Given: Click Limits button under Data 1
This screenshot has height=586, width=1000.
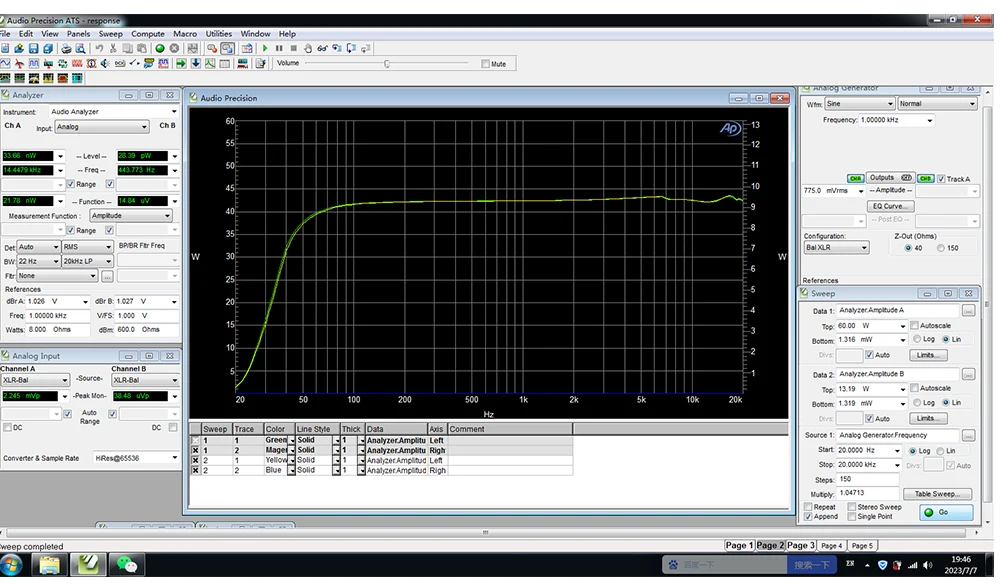Looking at the screenshot, I should [x=928, y=355].
